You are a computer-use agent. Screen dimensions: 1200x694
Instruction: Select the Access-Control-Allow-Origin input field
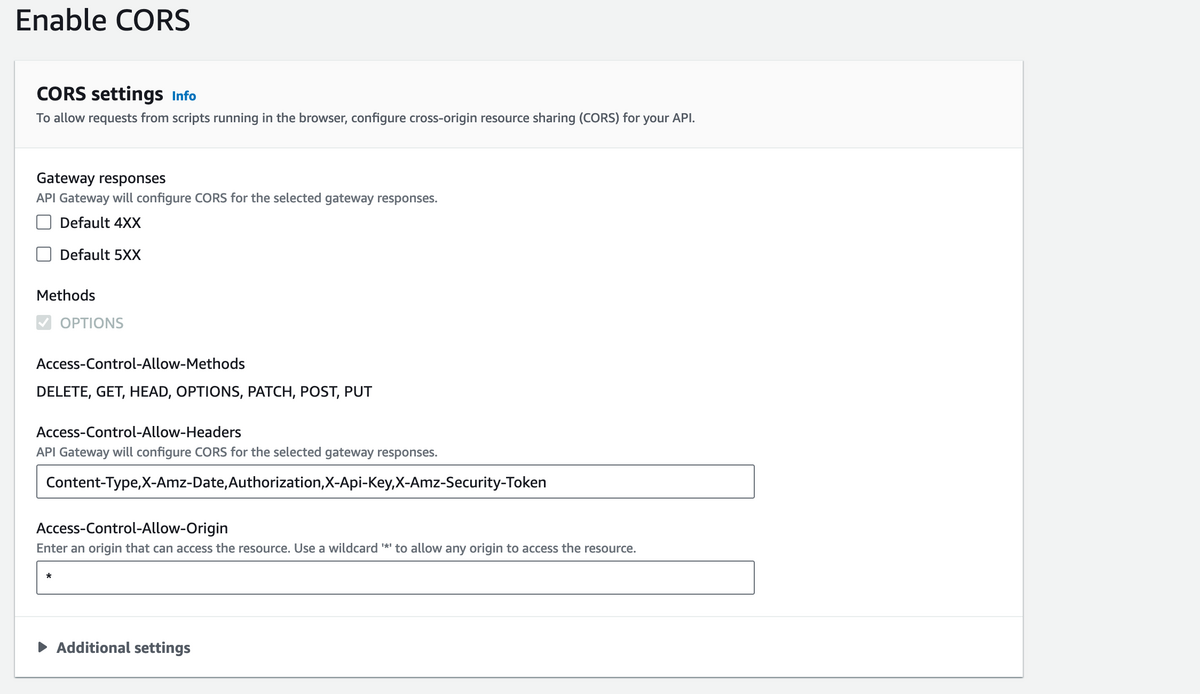[395, 577]
